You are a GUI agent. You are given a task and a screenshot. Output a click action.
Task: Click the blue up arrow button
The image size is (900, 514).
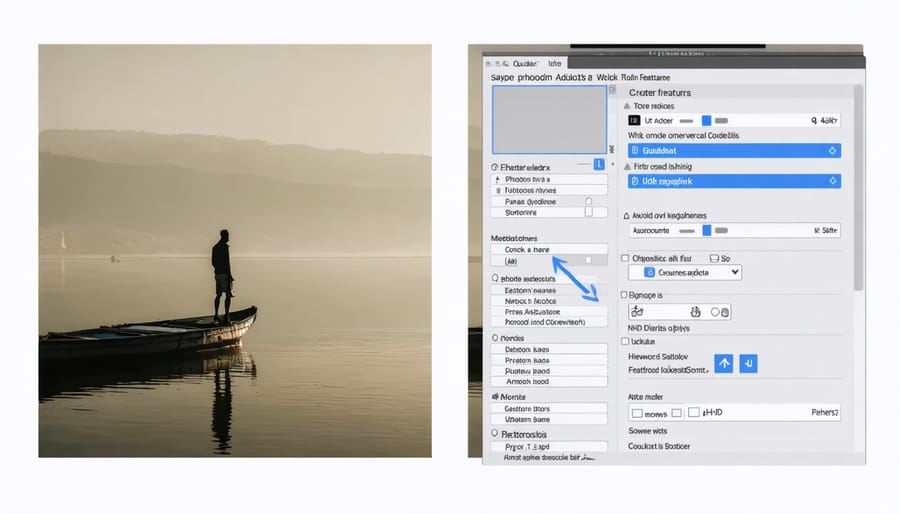[725, 363]
